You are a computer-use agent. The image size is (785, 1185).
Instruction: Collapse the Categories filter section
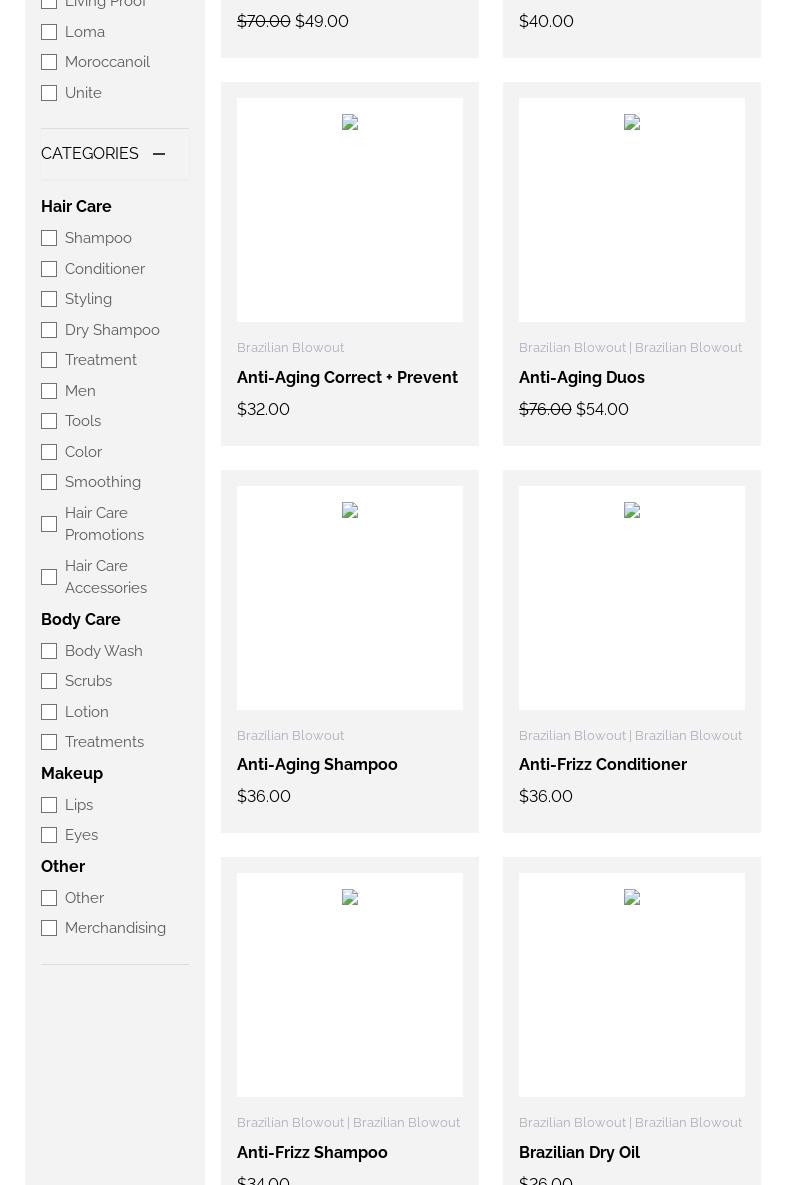click(158, 154)
